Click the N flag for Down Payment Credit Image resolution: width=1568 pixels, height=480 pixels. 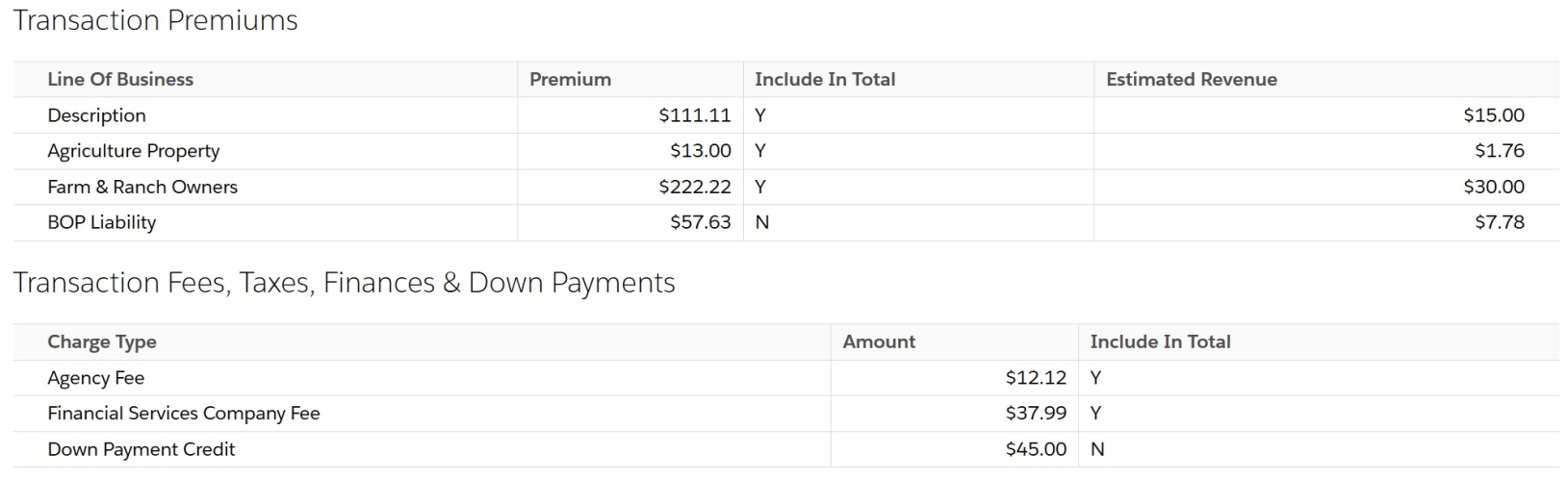pos(1097,449)
